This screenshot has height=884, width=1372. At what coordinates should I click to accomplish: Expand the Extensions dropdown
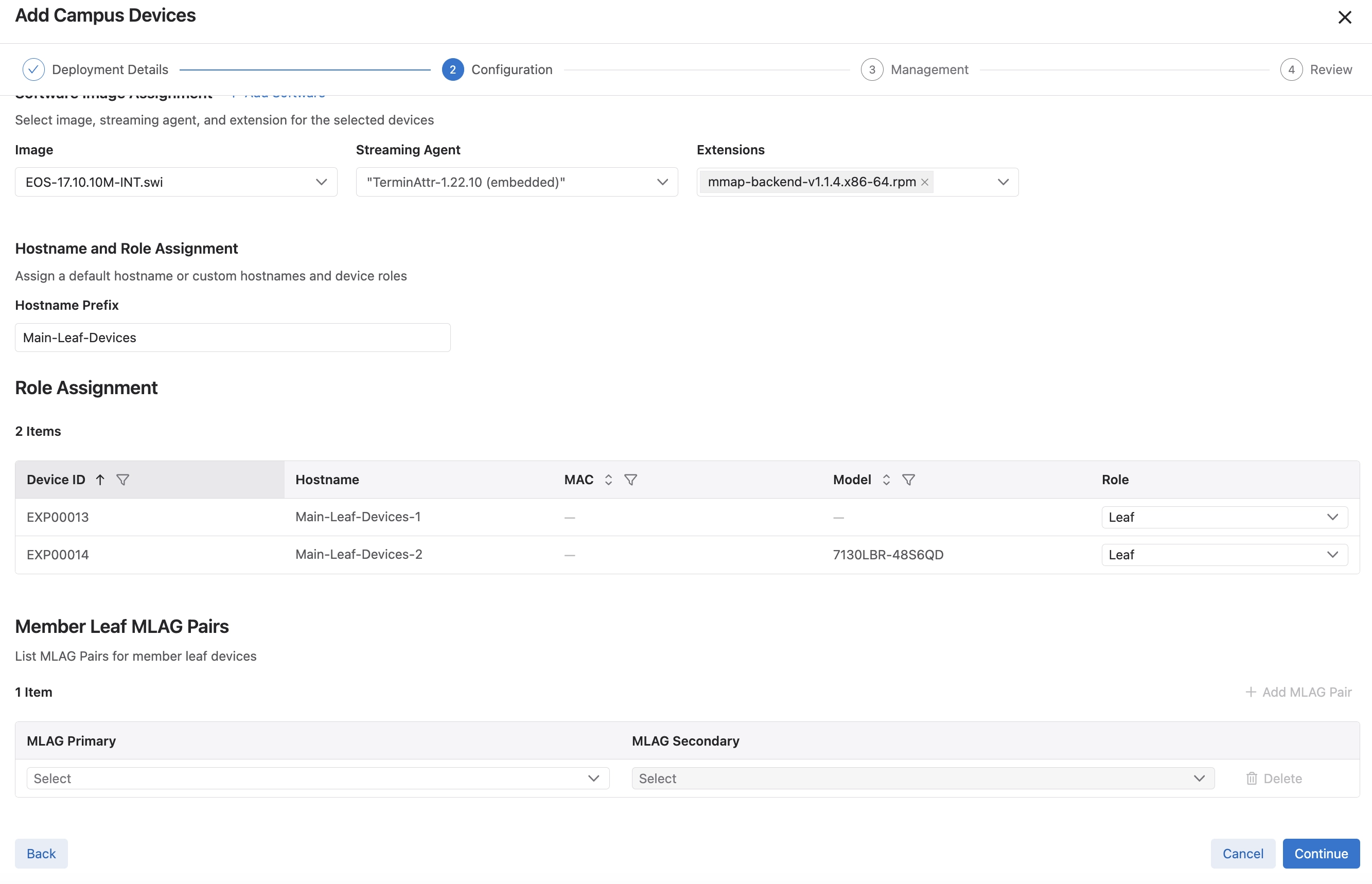1003,182
